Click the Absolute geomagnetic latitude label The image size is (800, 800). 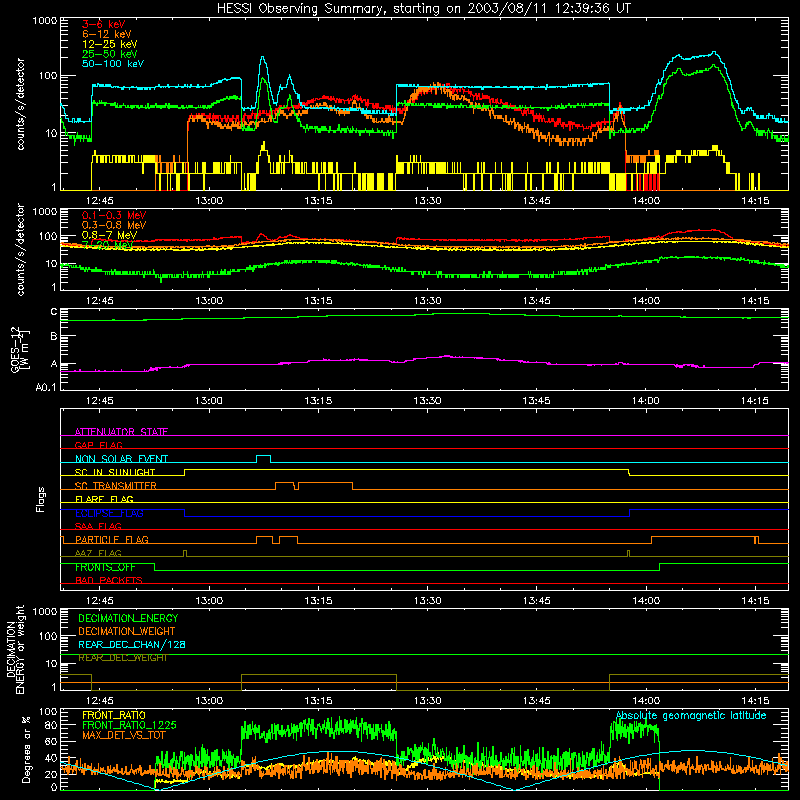(691, 715)
